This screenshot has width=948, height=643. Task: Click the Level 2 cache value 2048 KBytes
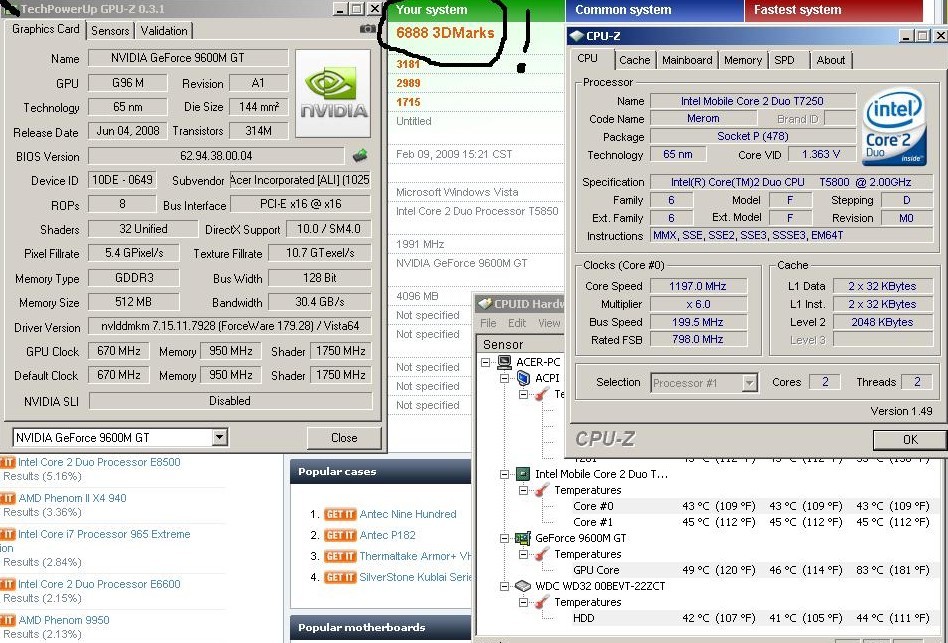point(883,322)
